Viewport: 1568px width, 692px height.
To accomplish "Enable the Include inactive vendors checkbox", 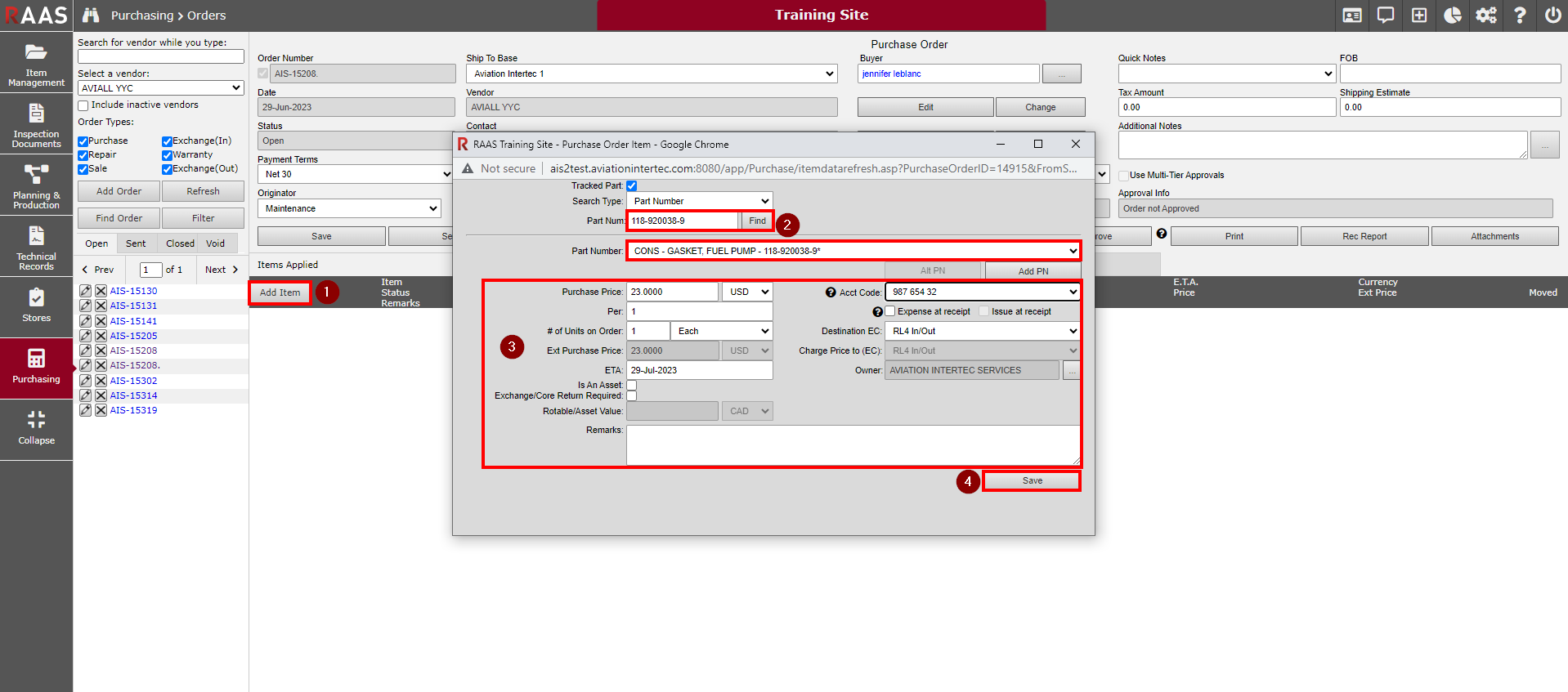I will [x=83, y=105].
